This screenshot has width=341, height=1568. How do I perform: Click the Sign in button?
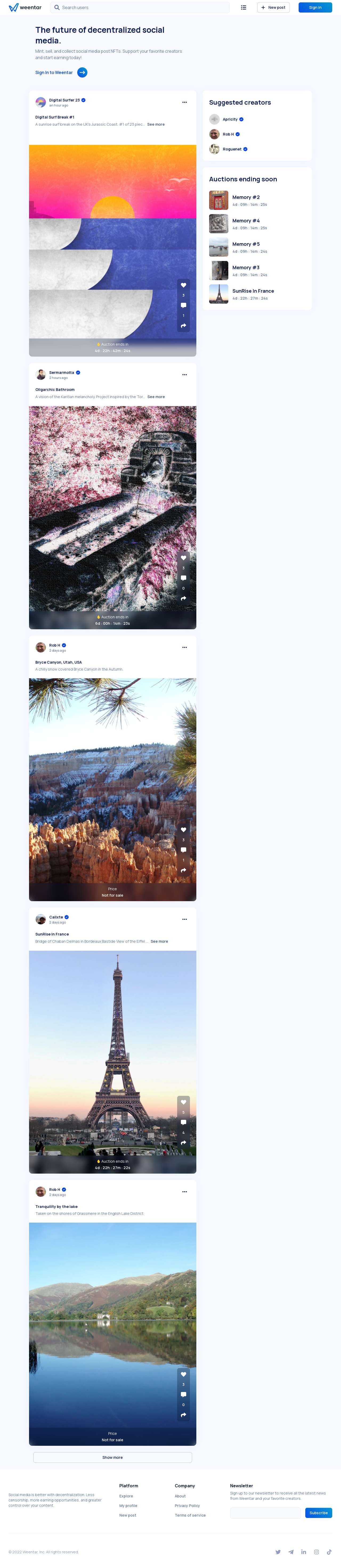315,7
